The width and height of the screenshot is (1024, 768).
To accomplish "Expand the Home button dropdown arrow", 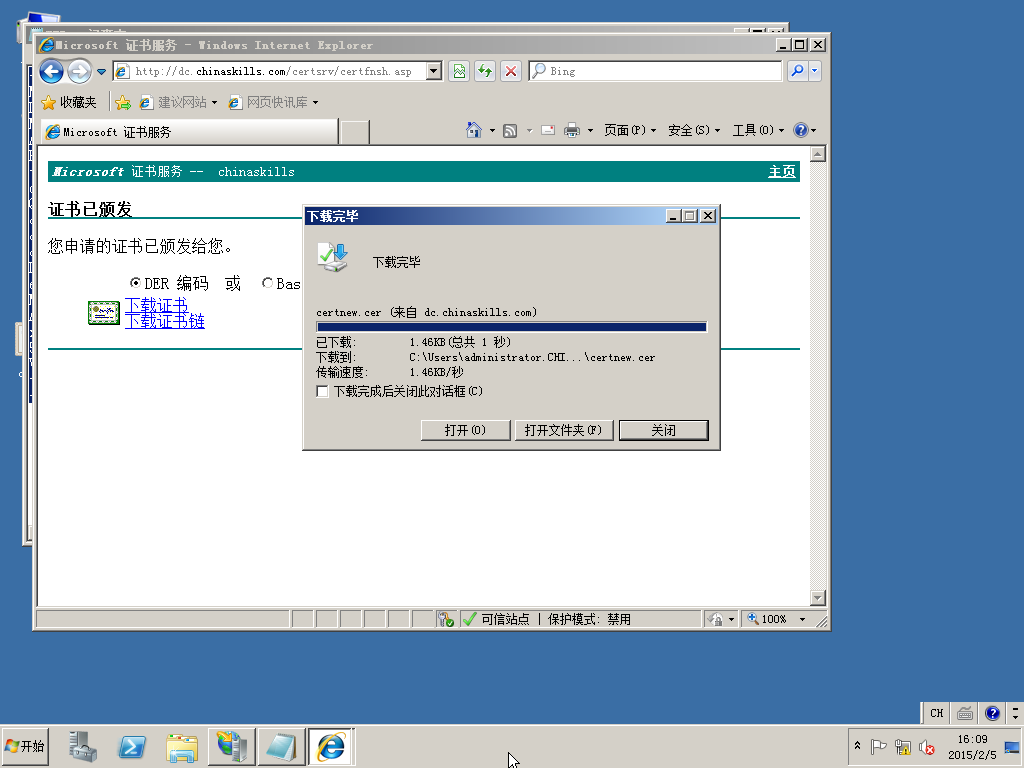I will (492, 131).
